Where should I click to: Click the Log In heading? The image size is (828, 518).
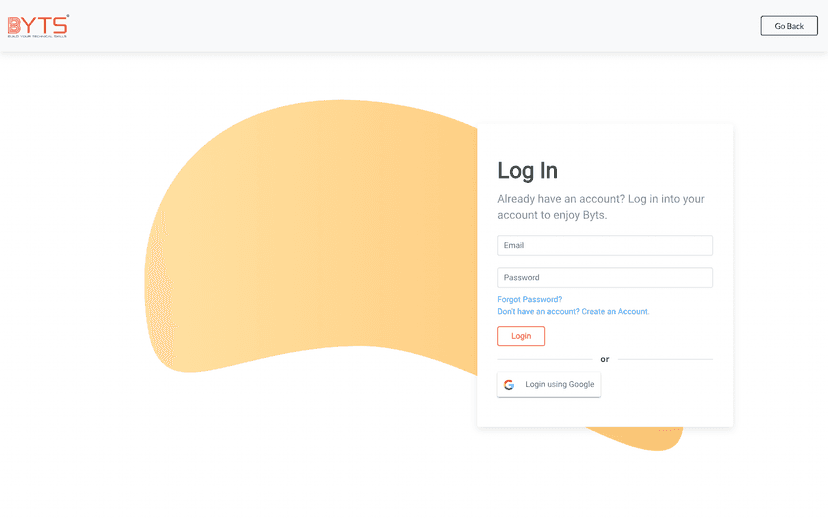point(527,170)
